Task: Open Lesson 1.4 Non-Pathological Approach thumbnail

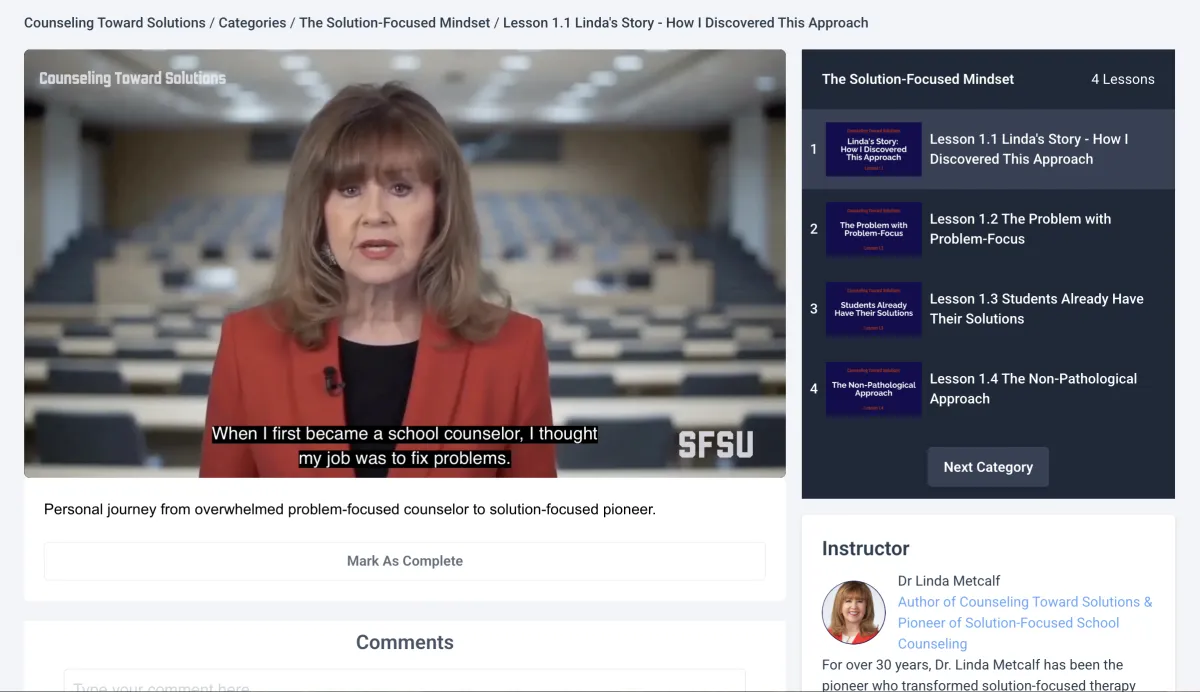Action: point(873,389)
